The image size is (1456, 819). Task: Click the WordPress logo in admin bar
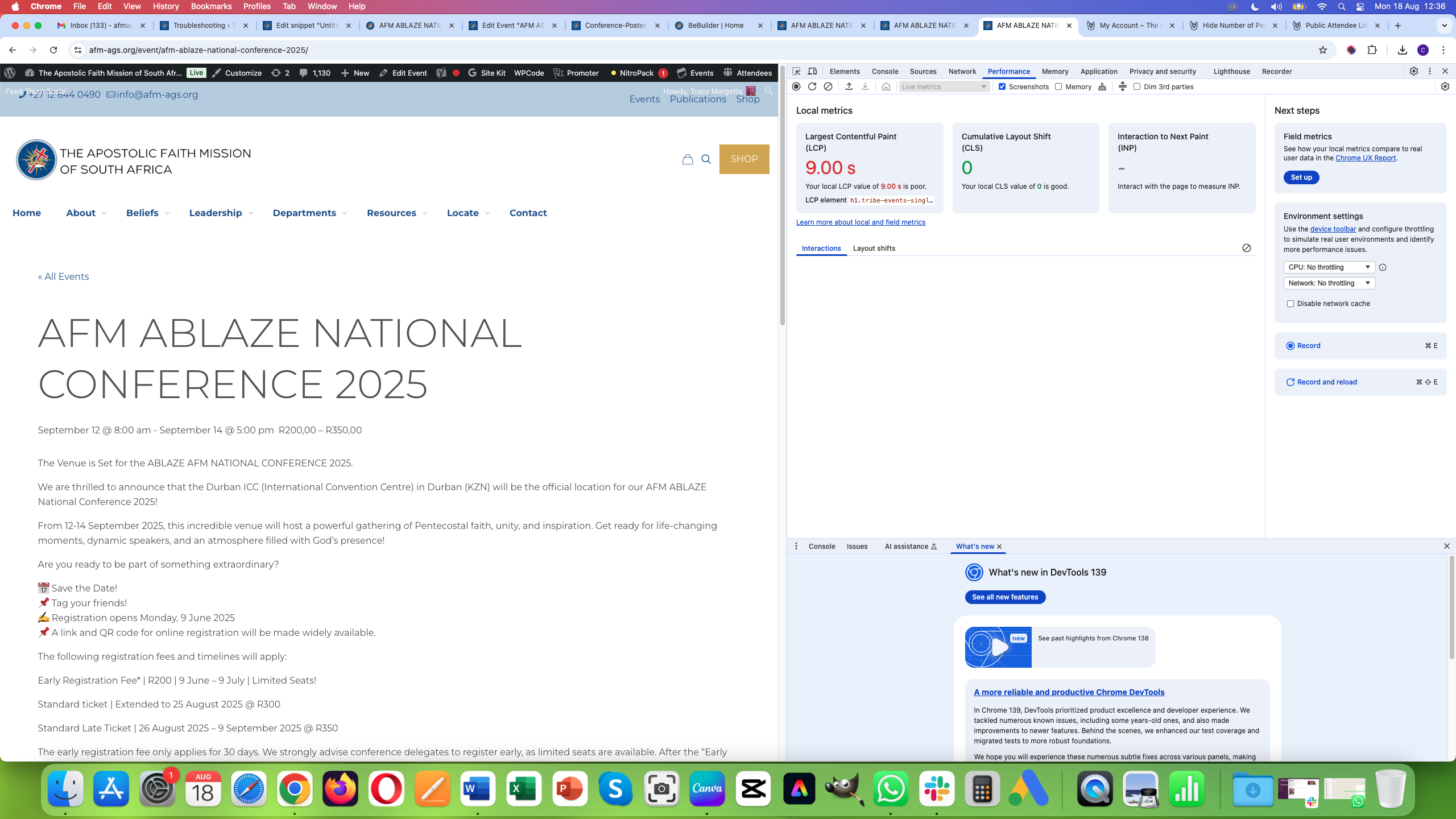point(10,73)
